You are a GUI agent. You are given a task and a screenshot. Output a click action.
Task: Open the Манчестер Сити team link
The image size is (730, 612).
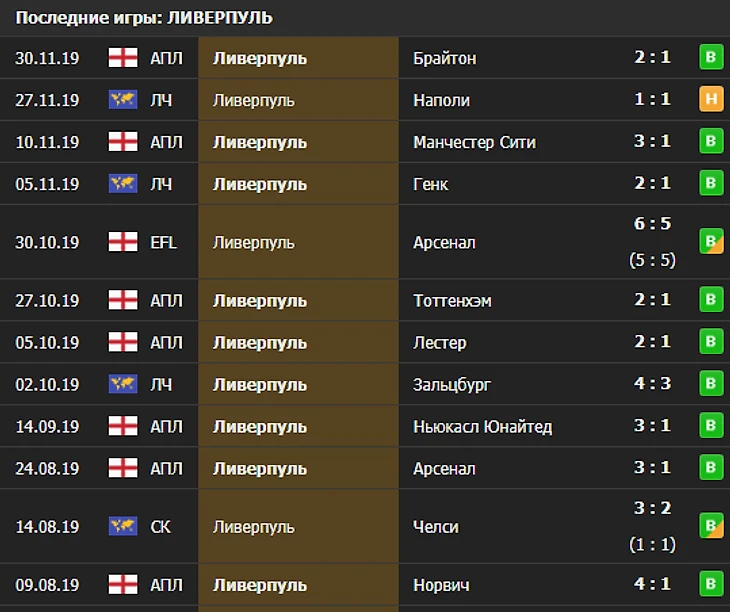click(474, 142)
